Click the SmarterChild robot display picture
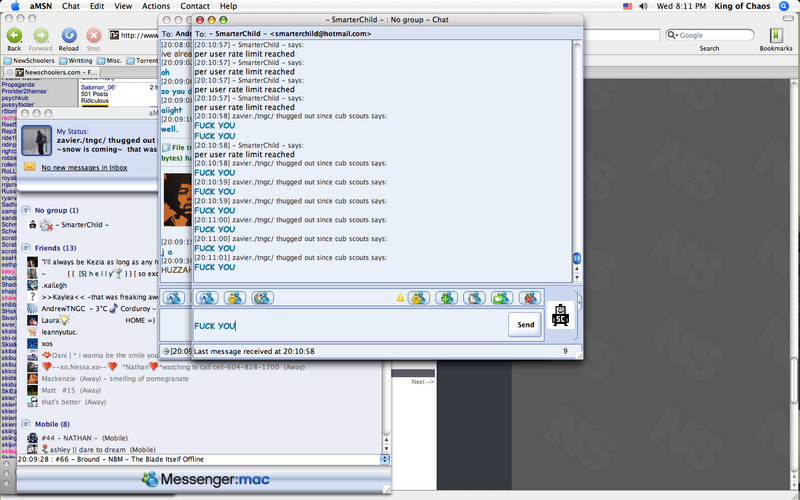Image resolution: width=800 pixels, height=500 pixels. tap(561, 315)
